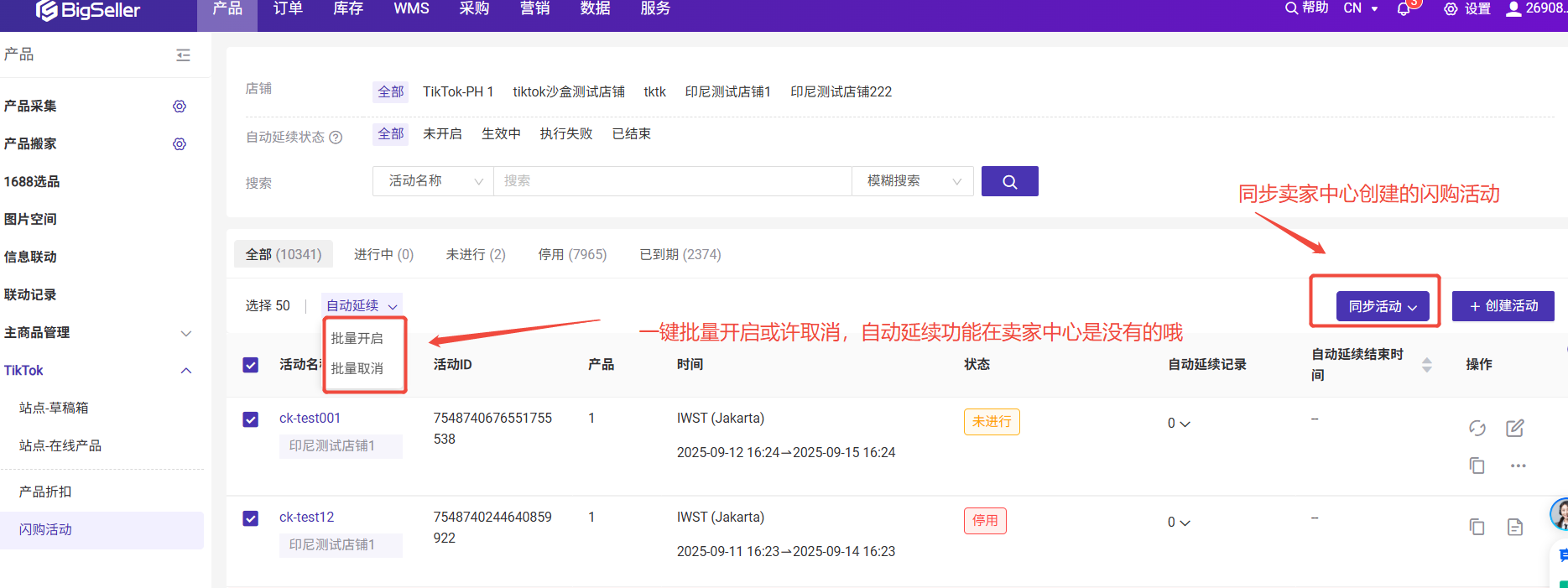The height and width of the screenshot is (588, 1568).
Task: Expand the 同步活动 dropdown button
Action: click(1382, 306)
